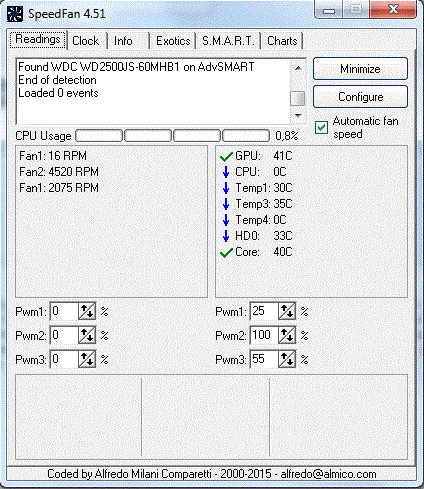424x489 pixels.
Task: Click the blue down arrow beside CPU temperature
Action: coord(226,172)
